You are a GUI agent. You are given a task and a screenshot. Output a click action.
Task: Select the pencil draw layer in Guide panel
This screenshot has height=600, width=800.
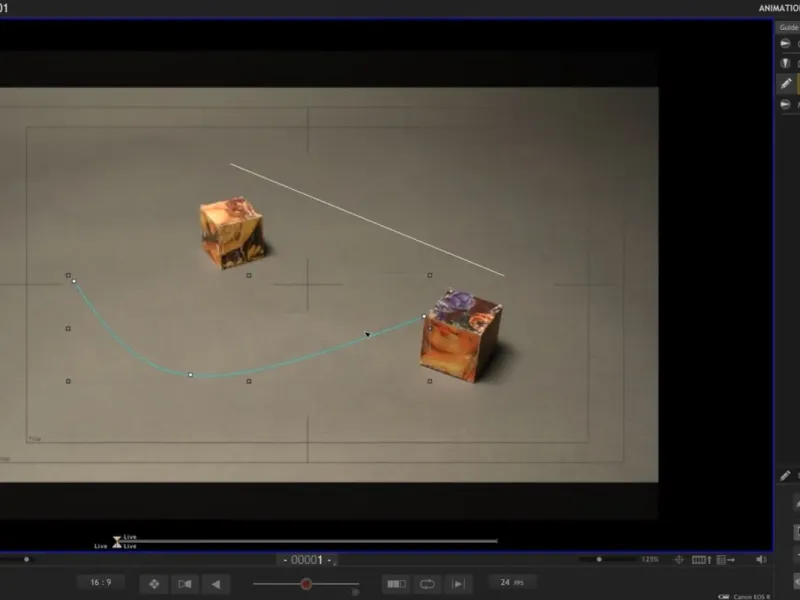(786, 83)
